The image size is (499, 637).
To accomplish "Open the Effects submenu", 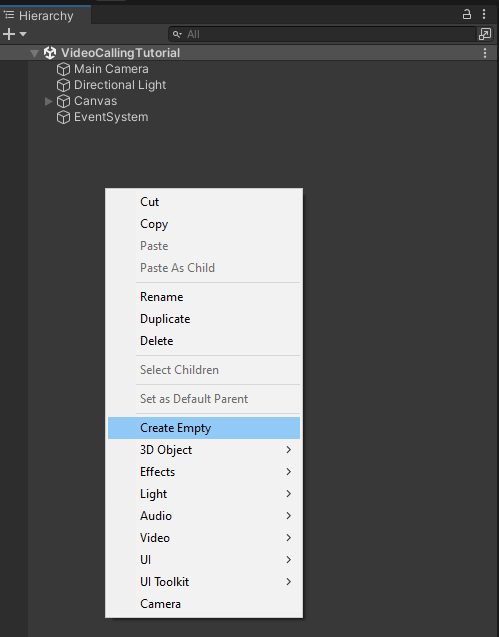I will click(x=204, y=472).
